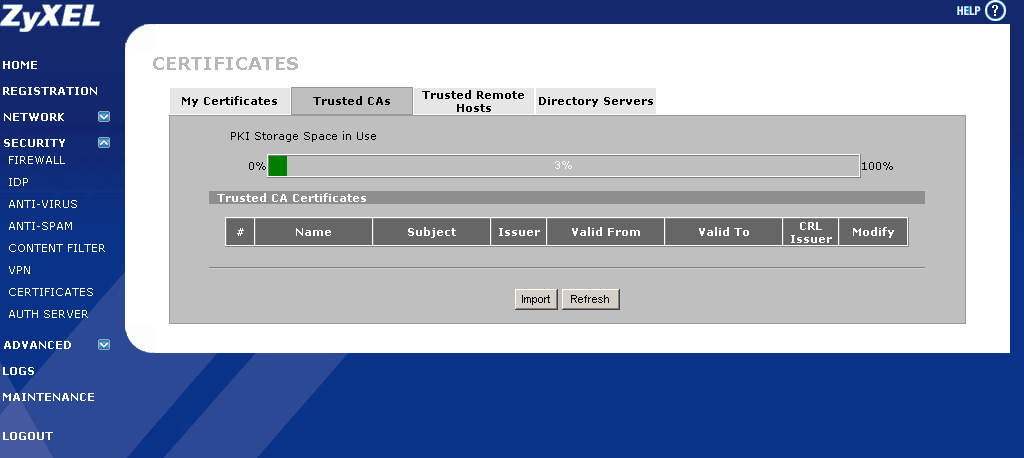Viewport: 1024px width, 458px height.
Task: Open the Network menu label
Action: point(34,117)
